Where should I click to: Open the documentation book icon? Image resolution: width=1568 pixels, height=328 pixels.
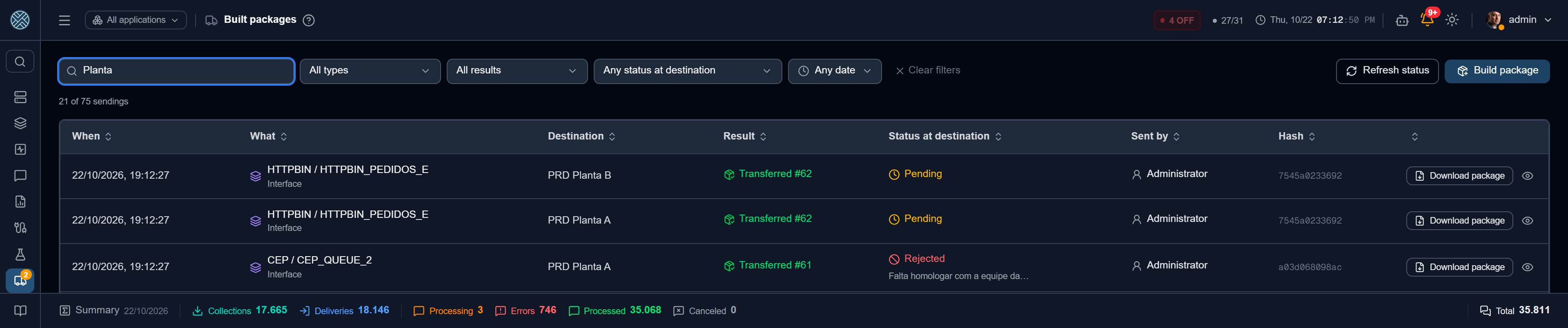20,311
